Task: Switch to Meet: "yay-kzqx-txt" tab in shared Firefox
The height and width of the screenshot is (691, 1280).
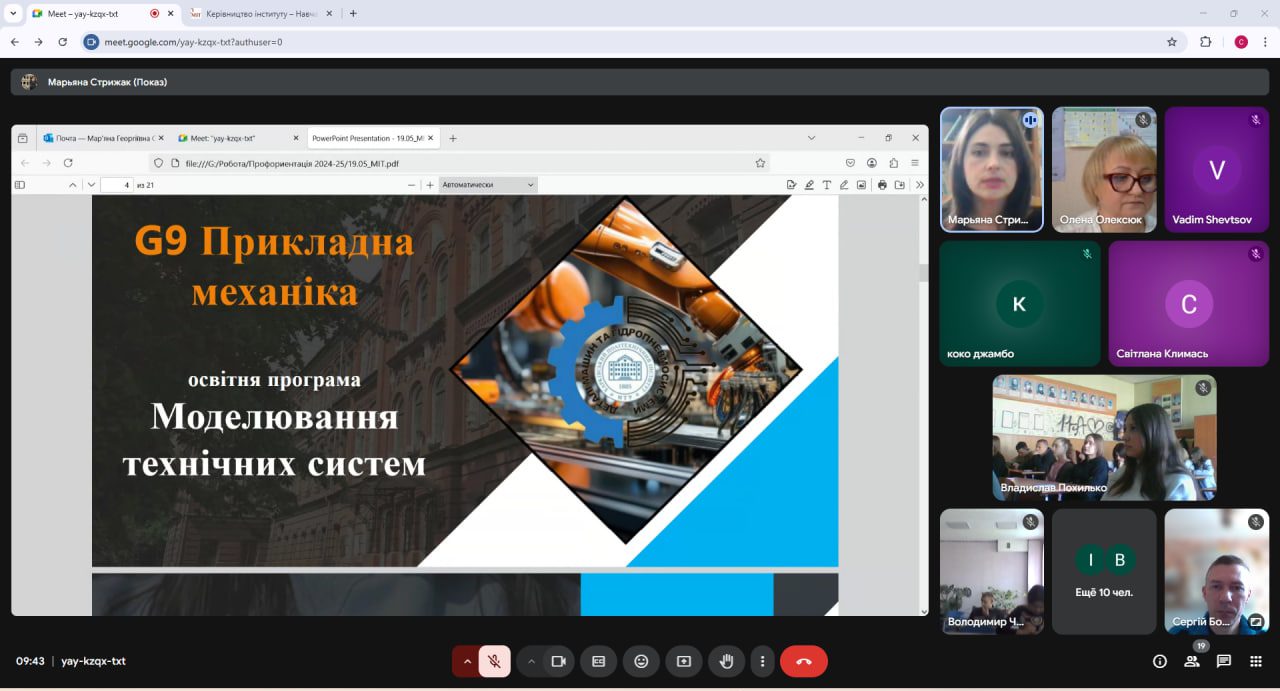Action: (237, 138)
